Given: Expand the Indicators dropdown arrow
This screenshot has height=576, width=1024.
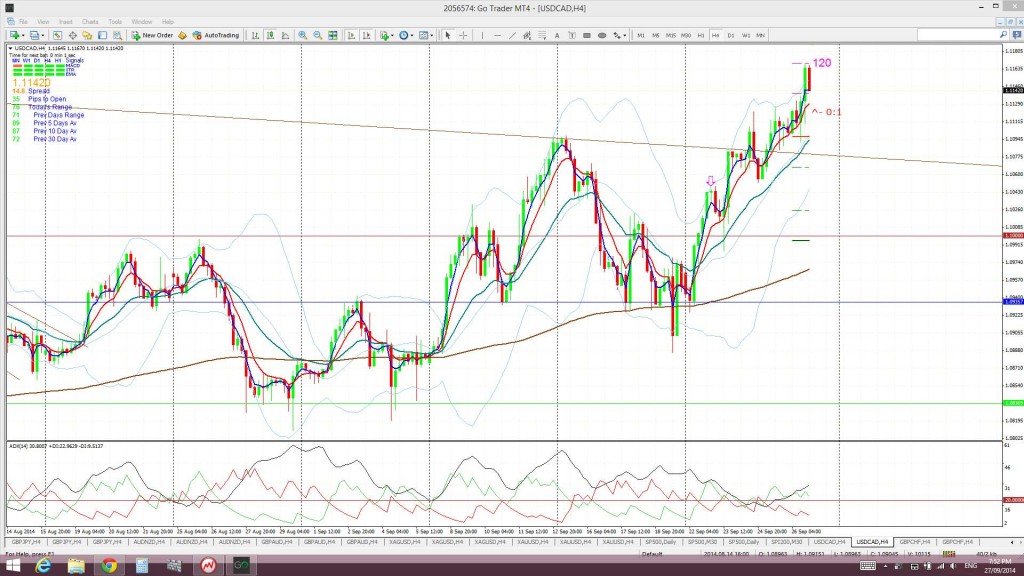Looking at the screenshot, I should (x=392, y=35).
